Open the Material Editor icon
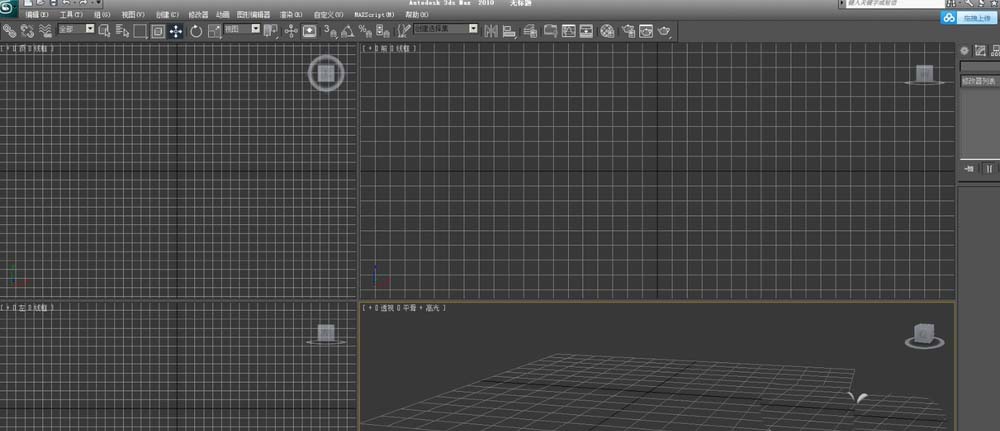The image size is (1000, 431). point(607,31)
